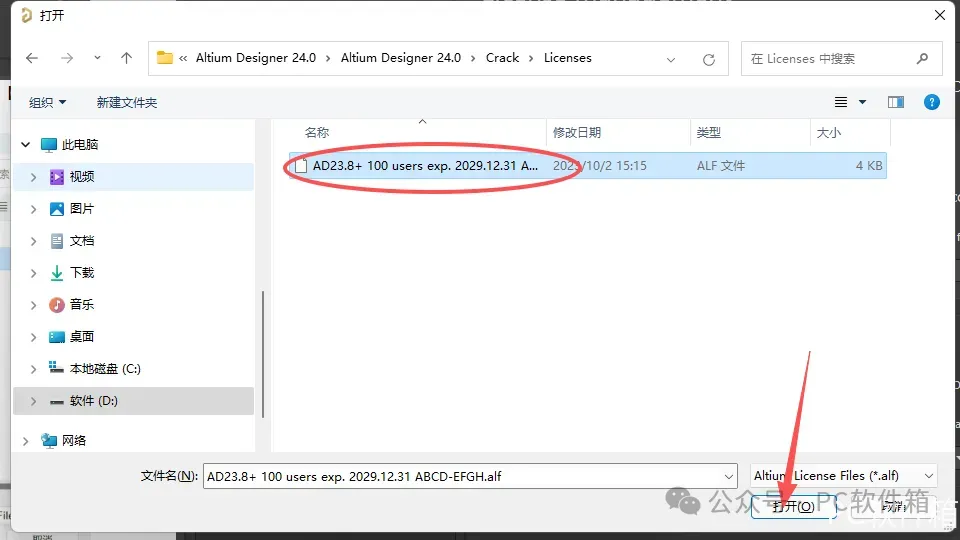Open help with the question mark icon
Image resolution: width=960 pixels, height=540 pixels.
tap(932, 102)
